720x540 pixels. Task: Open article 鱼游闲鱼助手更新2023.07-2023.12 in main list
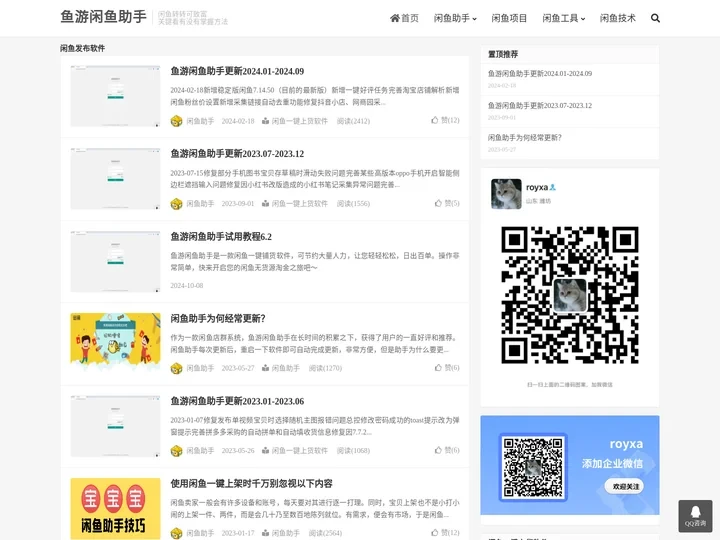pos(237,154)
